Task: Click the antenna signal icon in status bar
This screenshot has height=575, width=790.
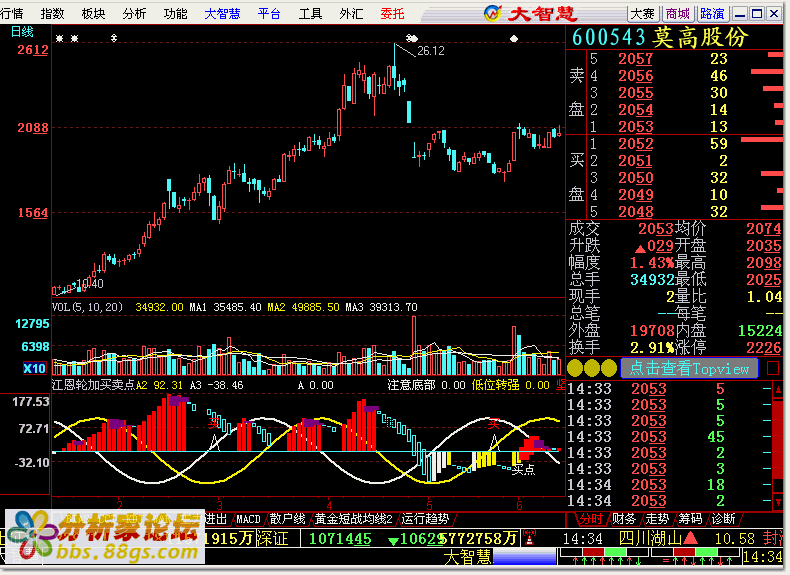Action: tap(529, 538)
